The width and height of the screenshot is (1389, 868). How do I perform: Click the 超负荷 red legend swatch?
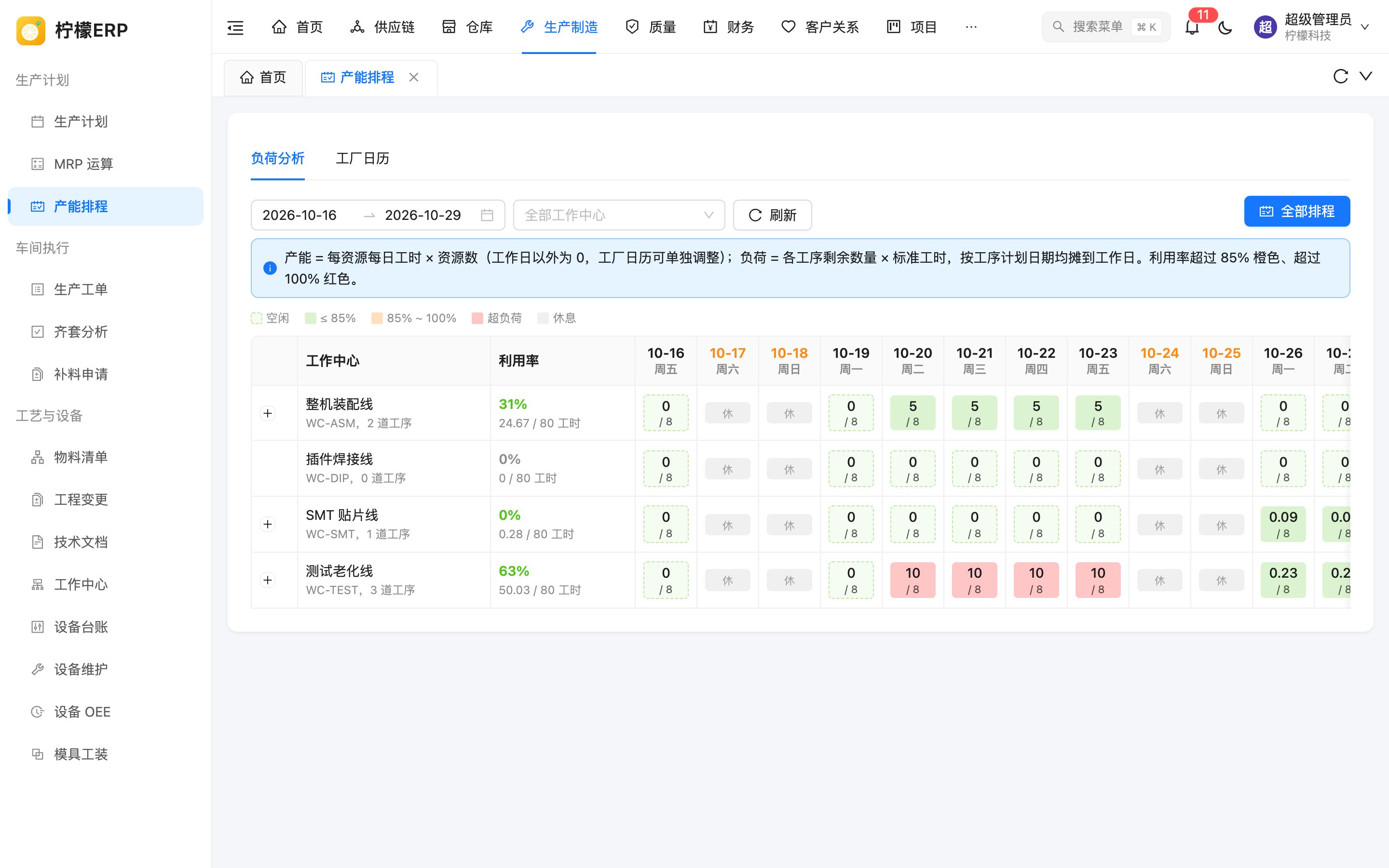[477, 318]
